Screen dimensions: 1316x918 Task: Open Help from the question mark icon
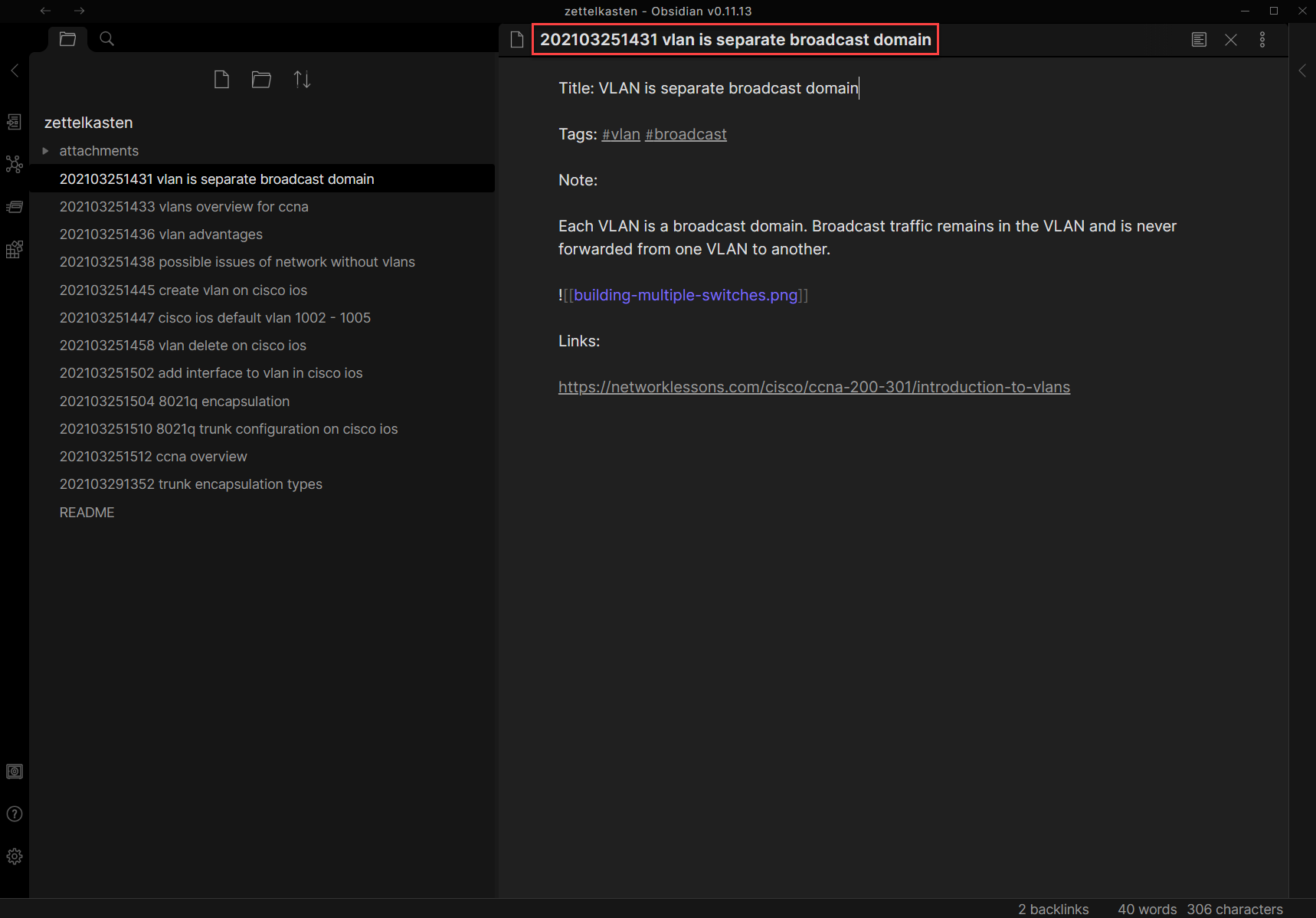coord(15,814)
